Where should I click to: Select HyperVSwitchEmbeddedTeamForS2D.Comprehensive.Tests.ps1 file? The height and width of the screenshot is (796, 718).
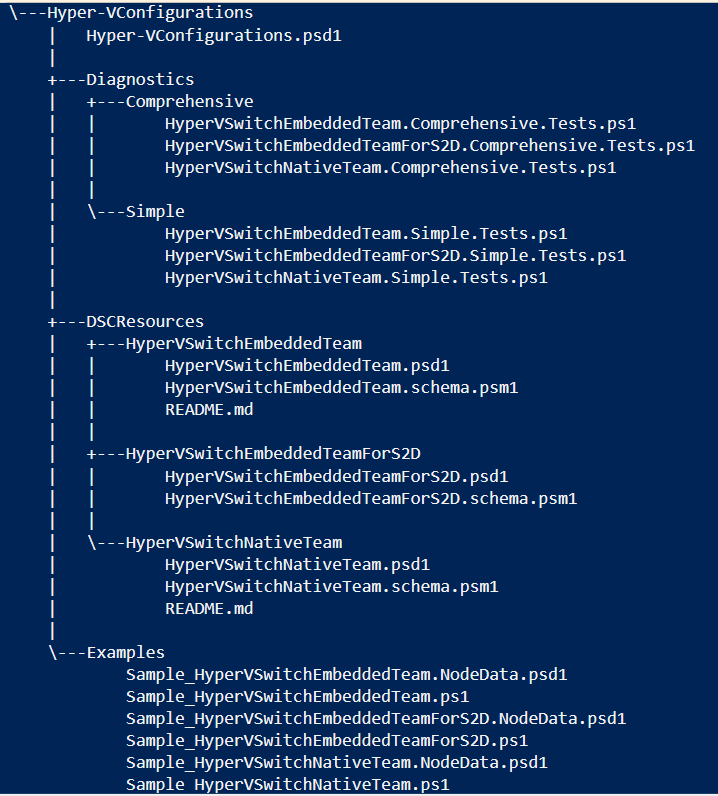[429, 146]
